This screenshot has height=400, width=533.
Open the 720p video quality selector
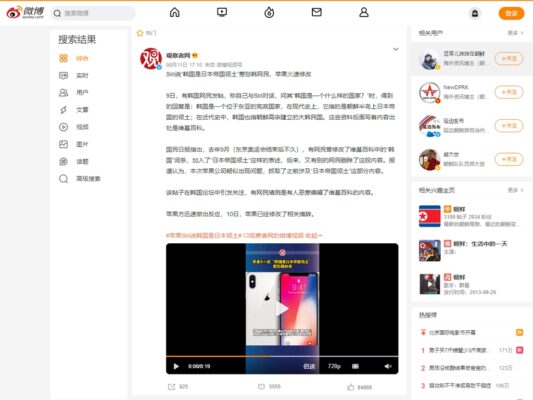(x=334, y=366)
